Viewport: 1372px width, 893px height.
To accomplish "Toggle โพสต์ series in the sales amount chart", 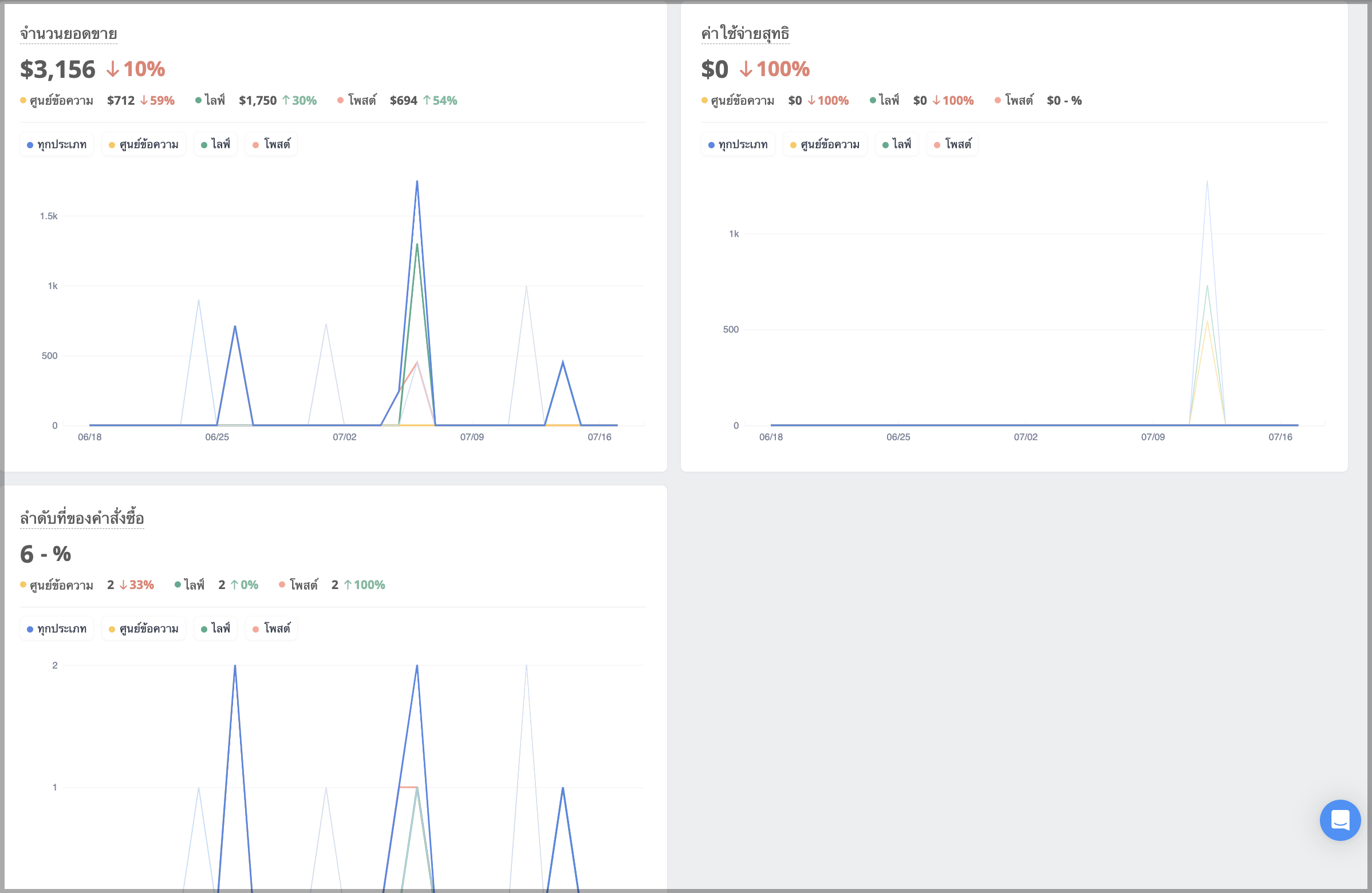I will tap(271, 144).
